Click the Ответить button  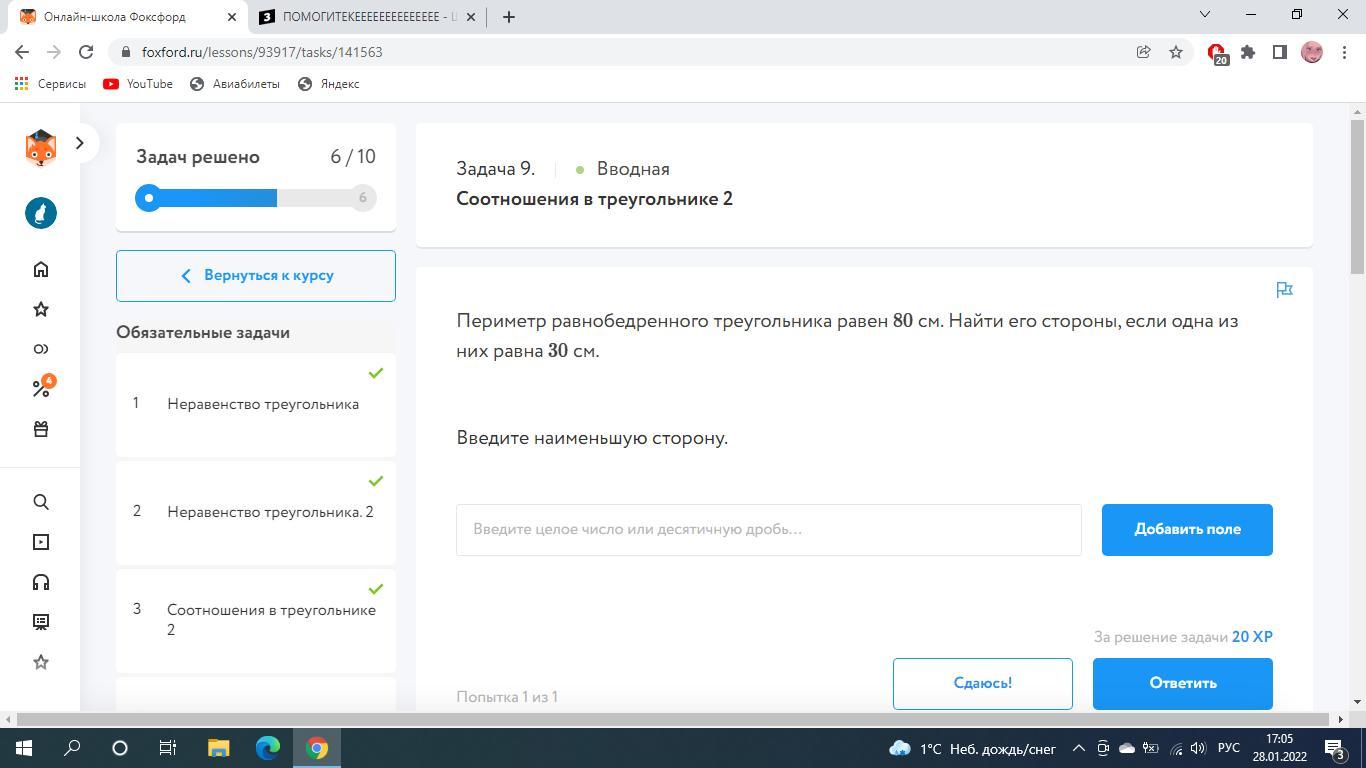point(1182,683)
